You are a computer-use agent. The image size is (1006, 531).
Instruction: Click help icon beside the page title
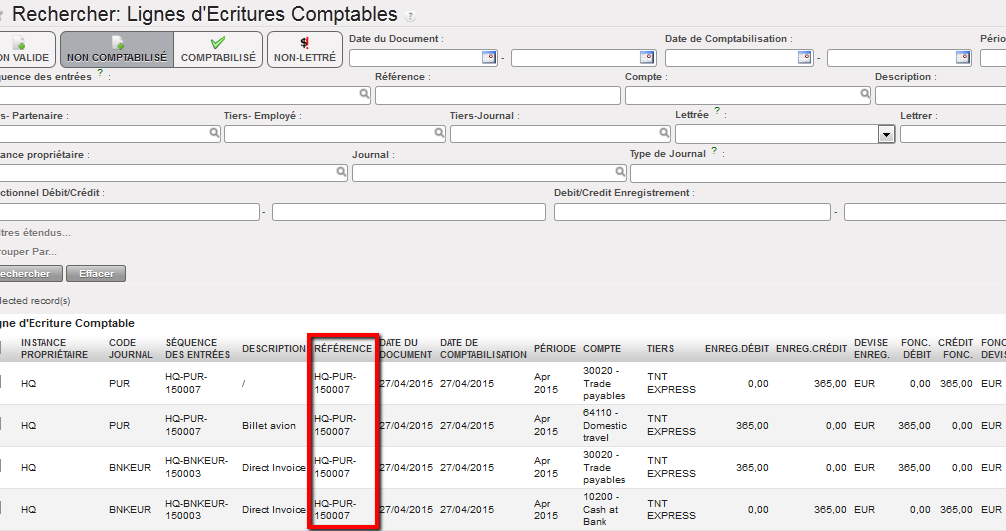tap(410, 17)
